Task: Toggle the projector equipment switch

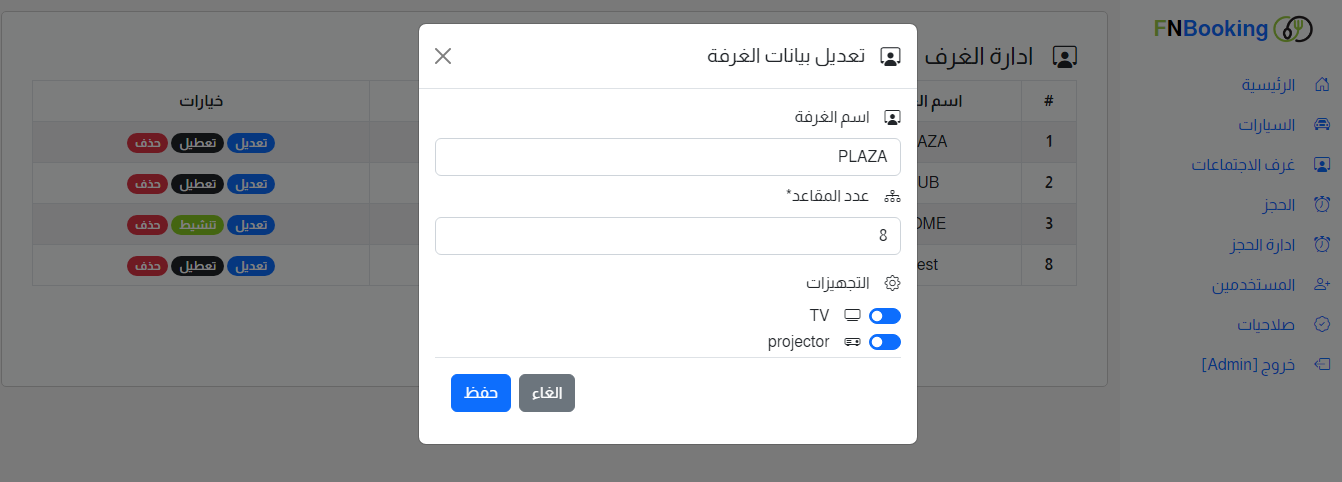Action: [885, 342]
